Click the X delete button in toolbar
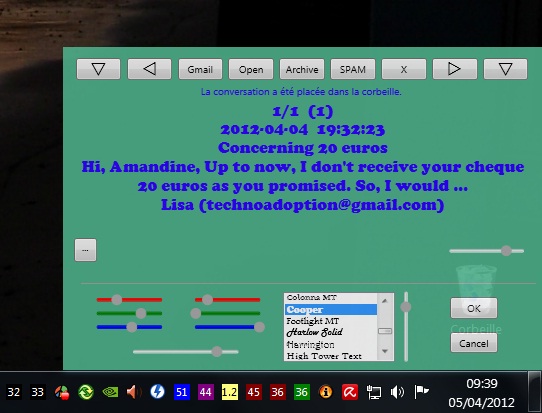 404,69
